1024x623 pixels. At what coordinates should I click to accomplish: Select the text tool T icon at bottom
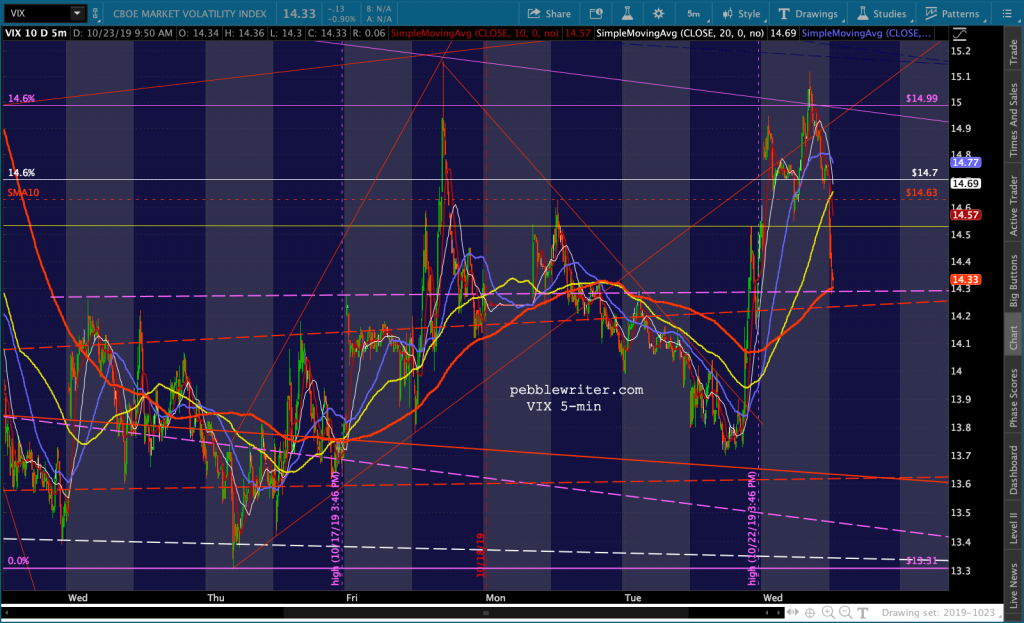[863, 613]
